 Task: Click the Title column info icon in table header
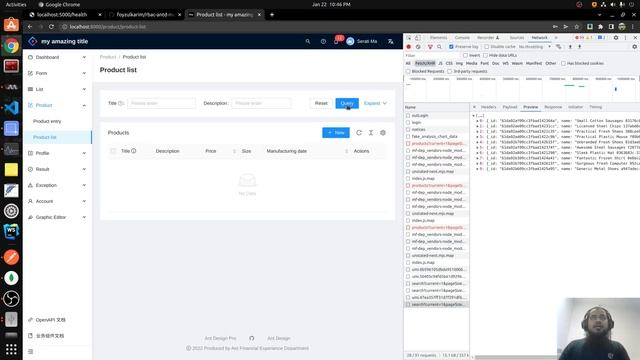[133, 151]
